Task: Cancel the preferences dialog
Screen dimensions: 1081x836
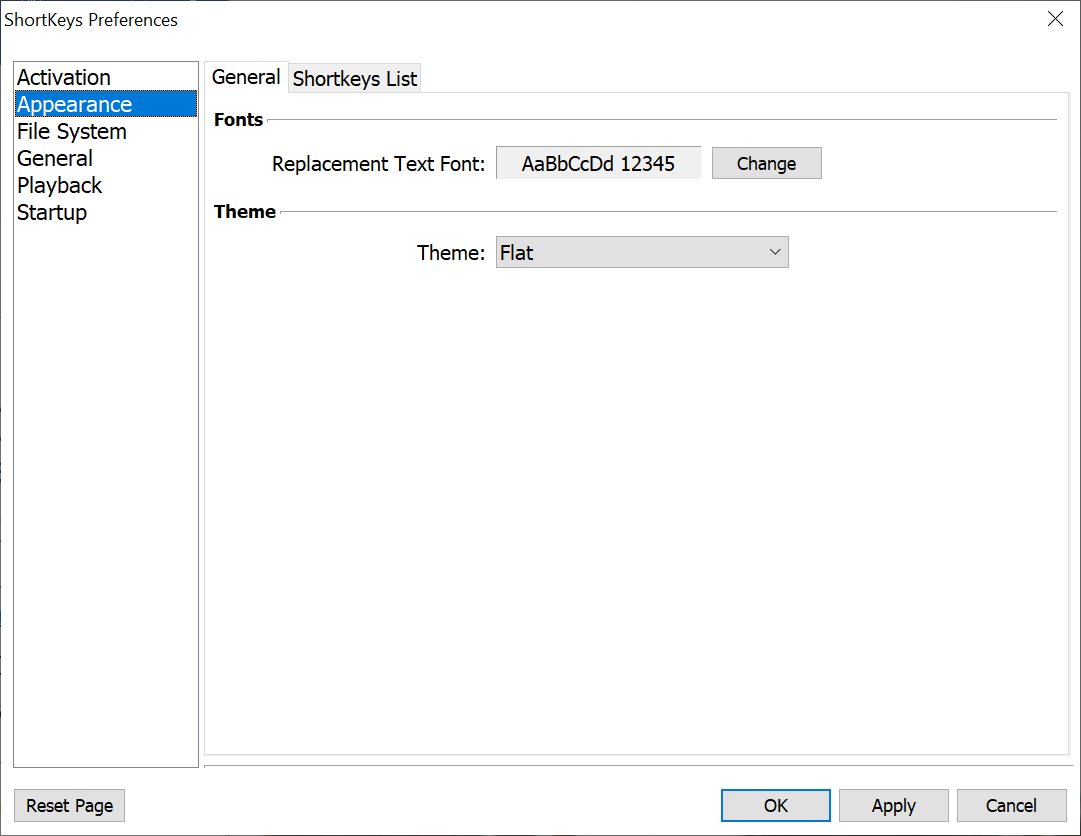Action: pyautogui.click(x=1011, y=806)
